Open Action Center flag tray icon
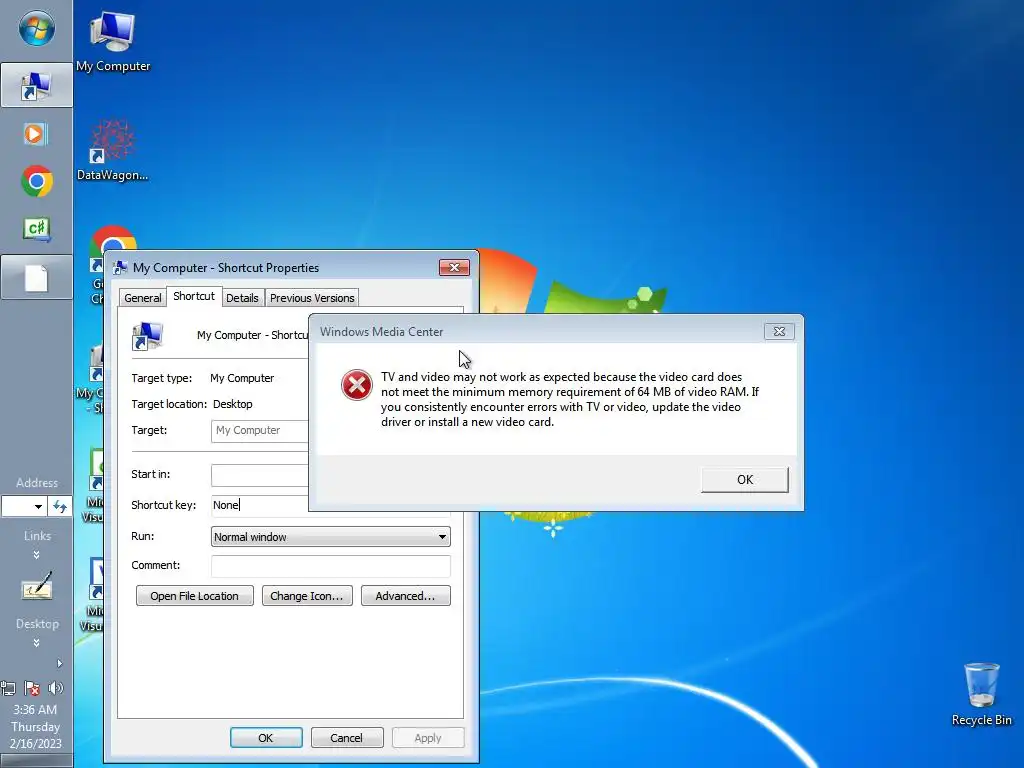The width and height of the screenshot is (1024, 768). pos(32,688)
